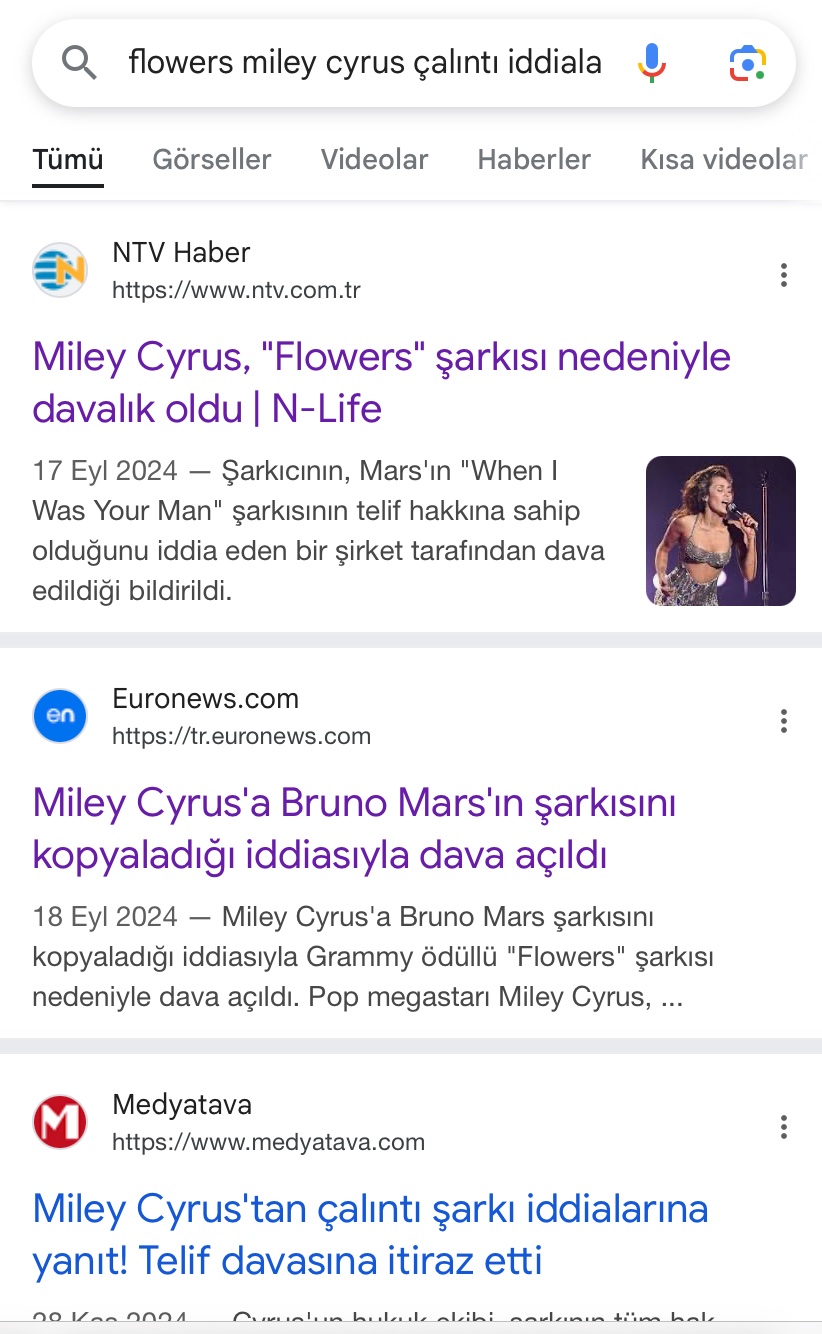
Task: Open NTV headline about Flowers lawsuit
Action: pyautogui.click(x=381, y=382)
